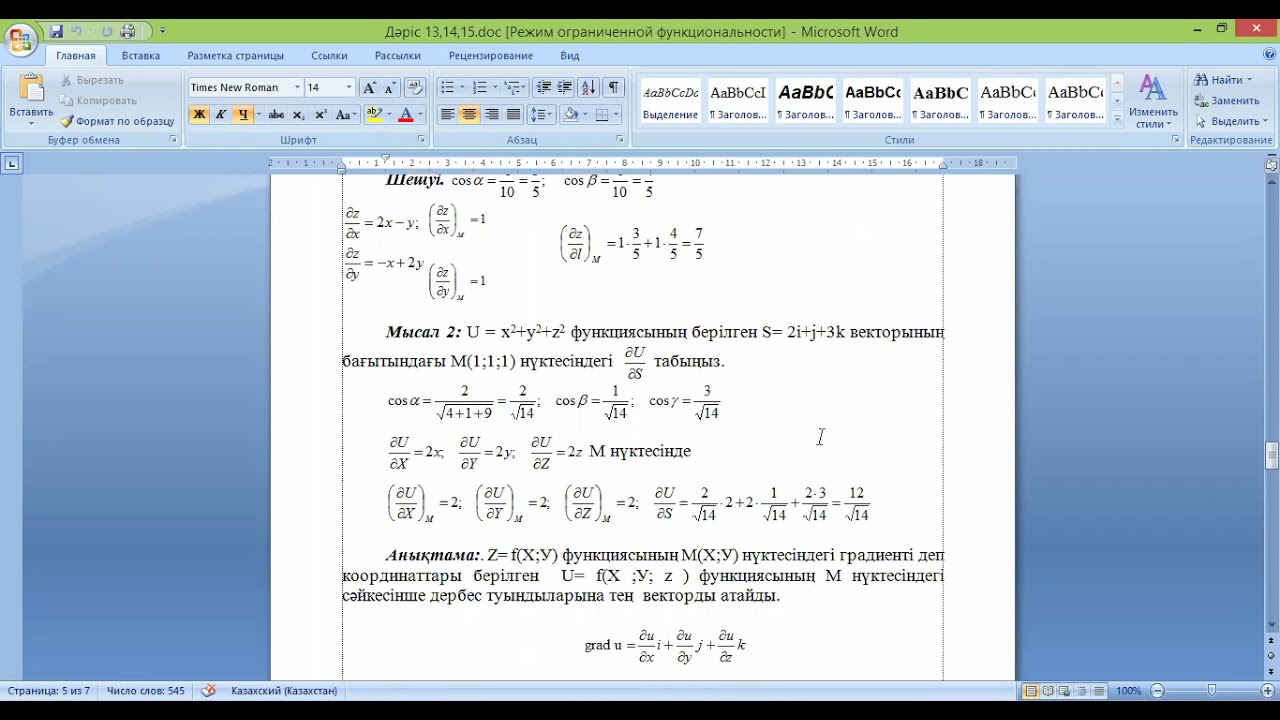Screen dimensions: 1280x720
Task: Open Шрифт dialog launcher
Action: click(x=421, y=140)
